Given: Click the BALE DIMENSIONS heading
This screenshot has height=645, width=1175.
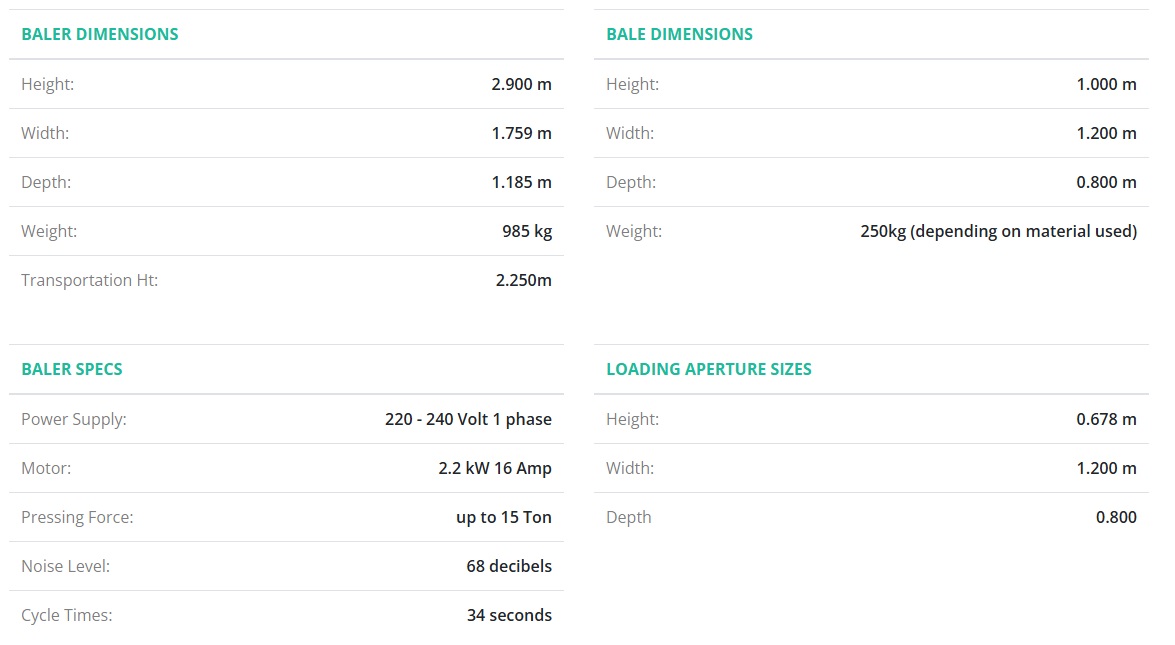Looking at the screenshot, I should (679, 34).
